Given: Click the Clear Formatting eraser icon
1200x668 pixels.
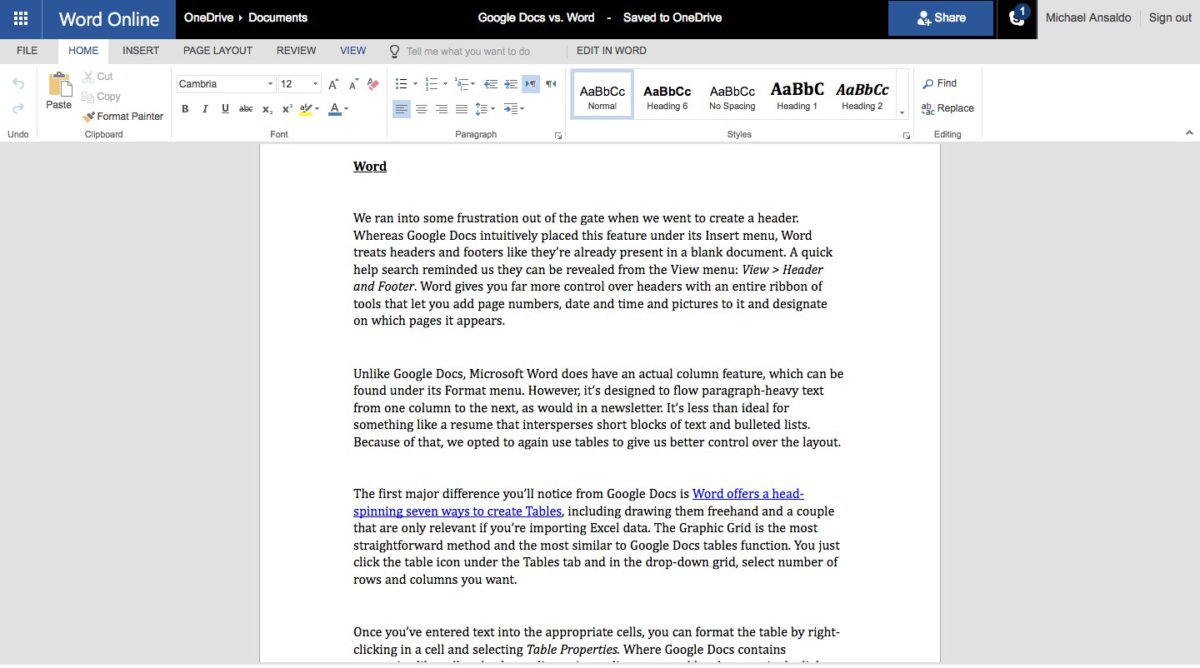Looking at the screenshot, I should (x=373, y=84).
